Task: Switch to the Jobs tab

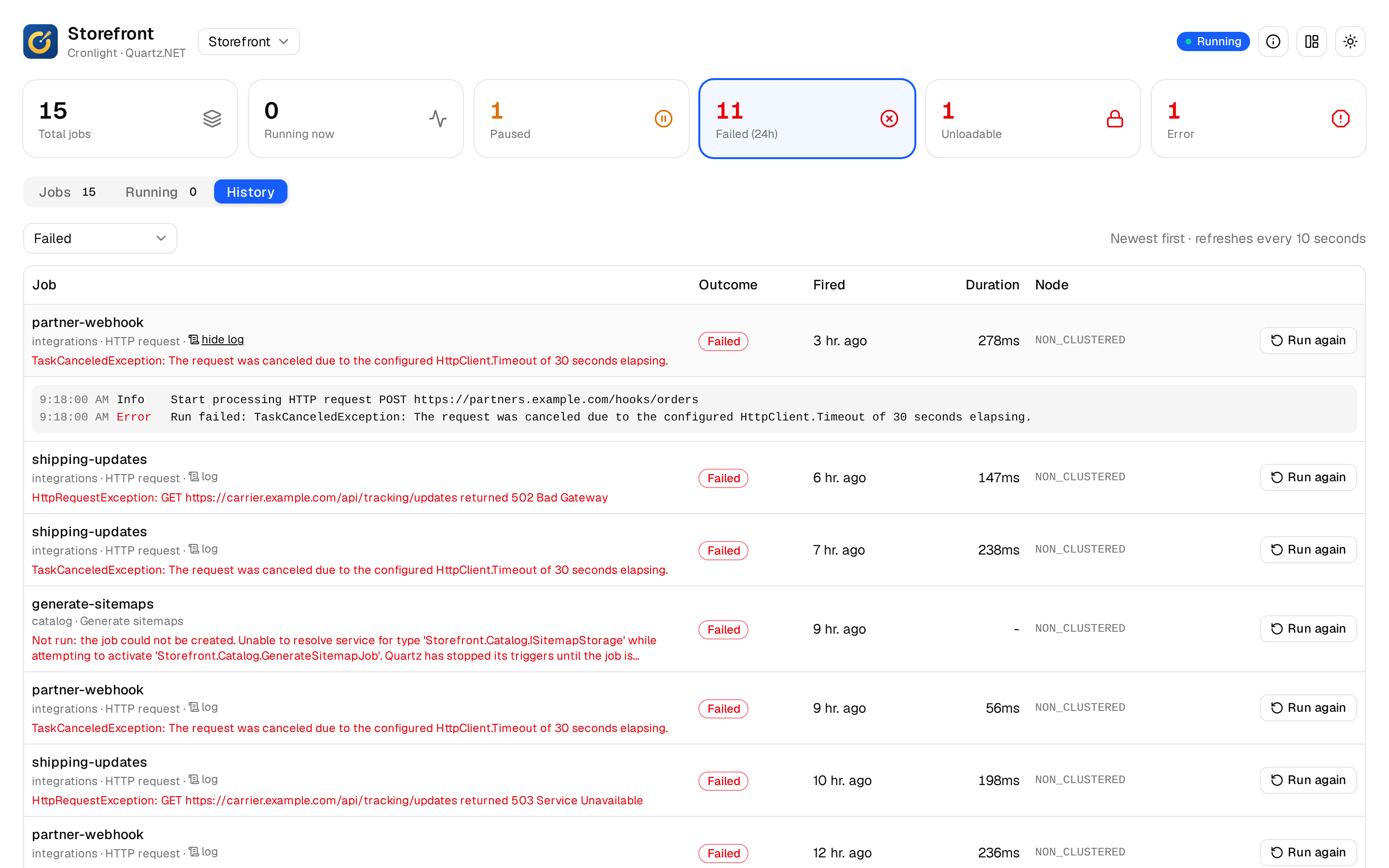Action: [67, 192]
